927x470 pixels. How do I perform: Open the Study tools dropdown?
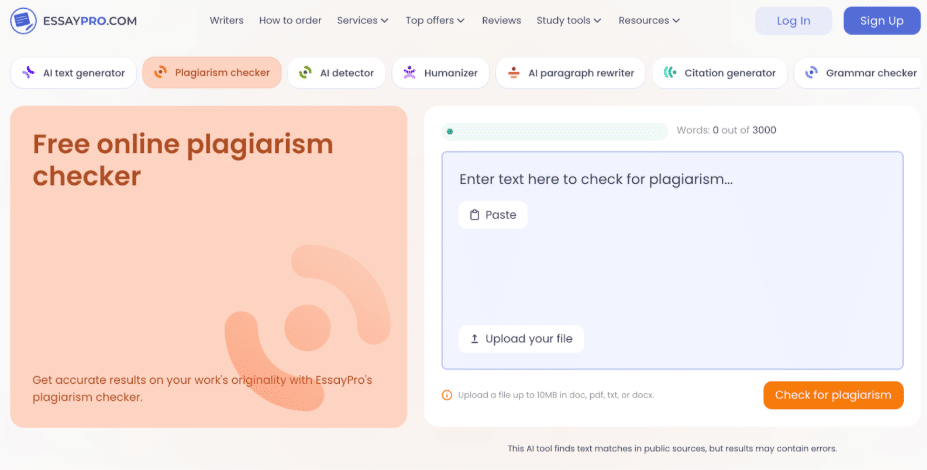[x=569, y=21]
